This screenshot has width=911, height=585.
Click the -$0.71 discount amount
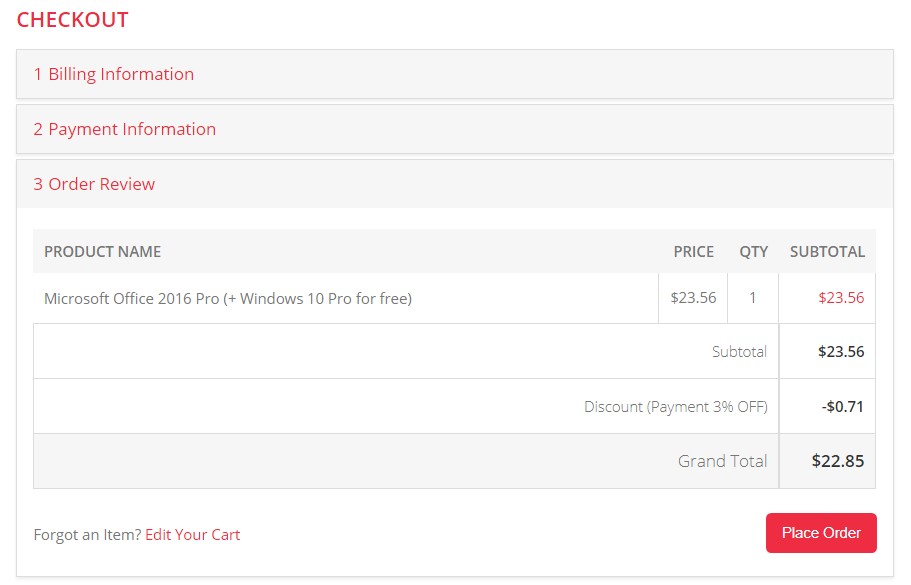[842, 407]
